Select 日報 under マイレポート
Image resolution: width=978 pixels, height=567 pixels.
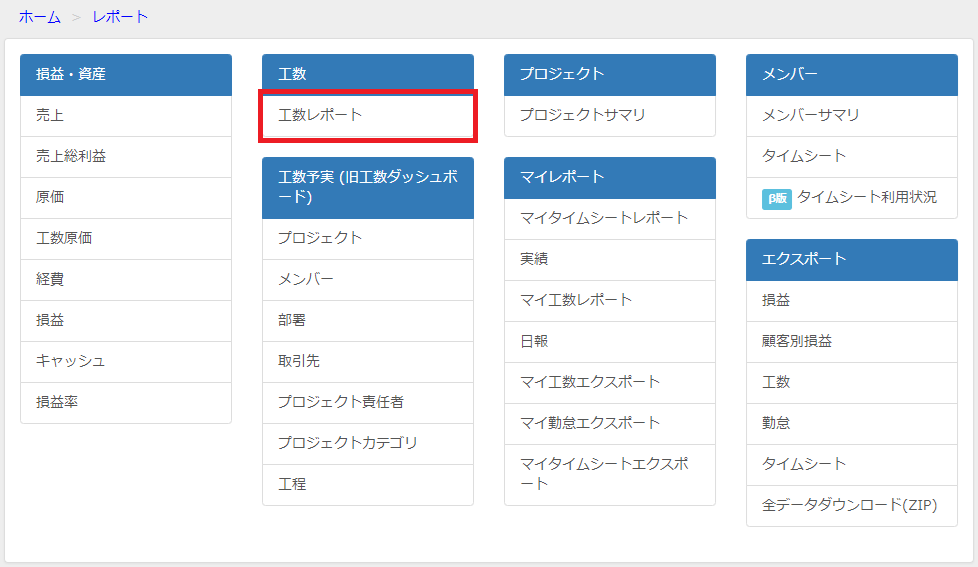610,341
